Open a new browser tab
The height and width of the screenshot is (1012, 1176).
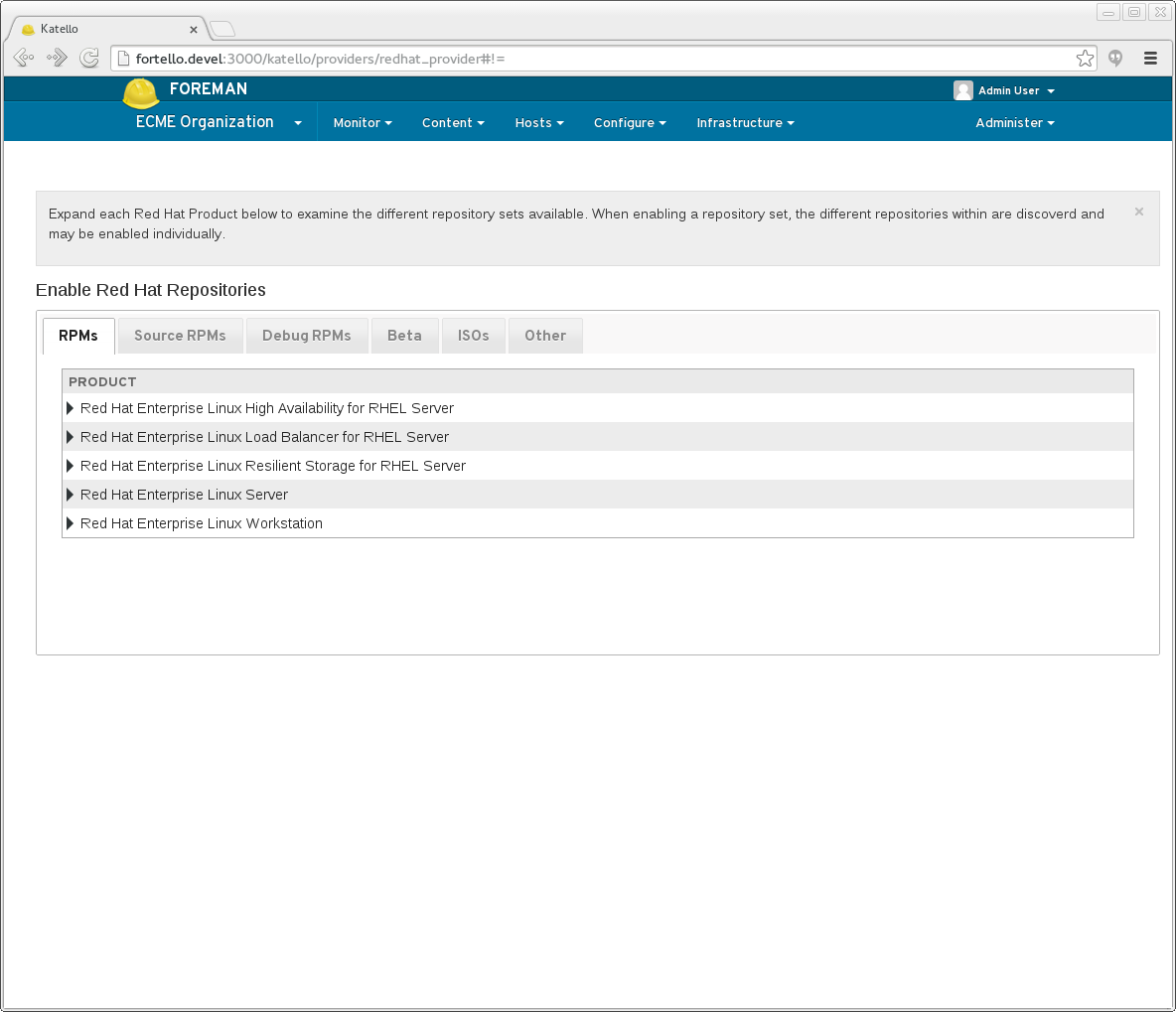pyautogui.click(x=222, y=29)
